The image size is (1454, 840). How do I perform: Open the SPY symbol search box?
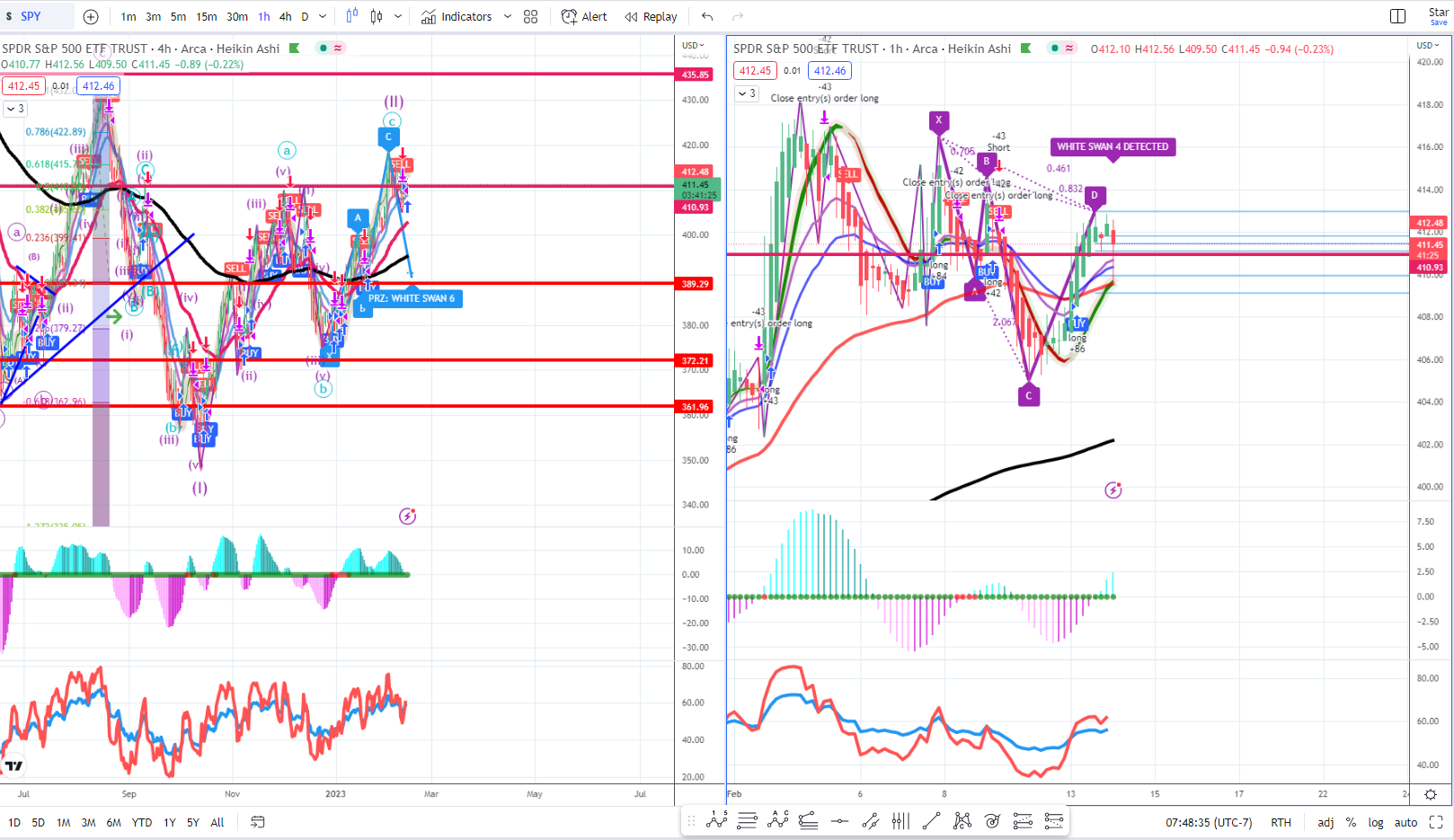point(36,16)
